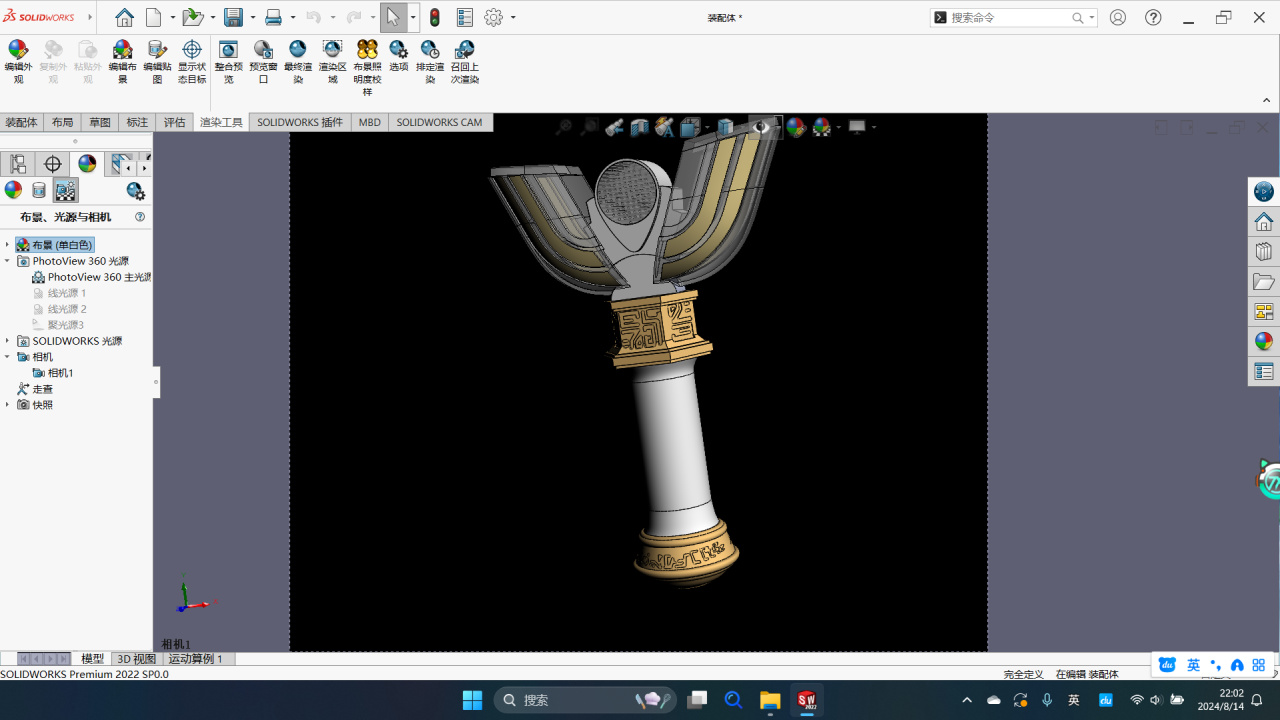Click the Options gear icon in top toolbar
1280x720 pixels.
(494, 18)
